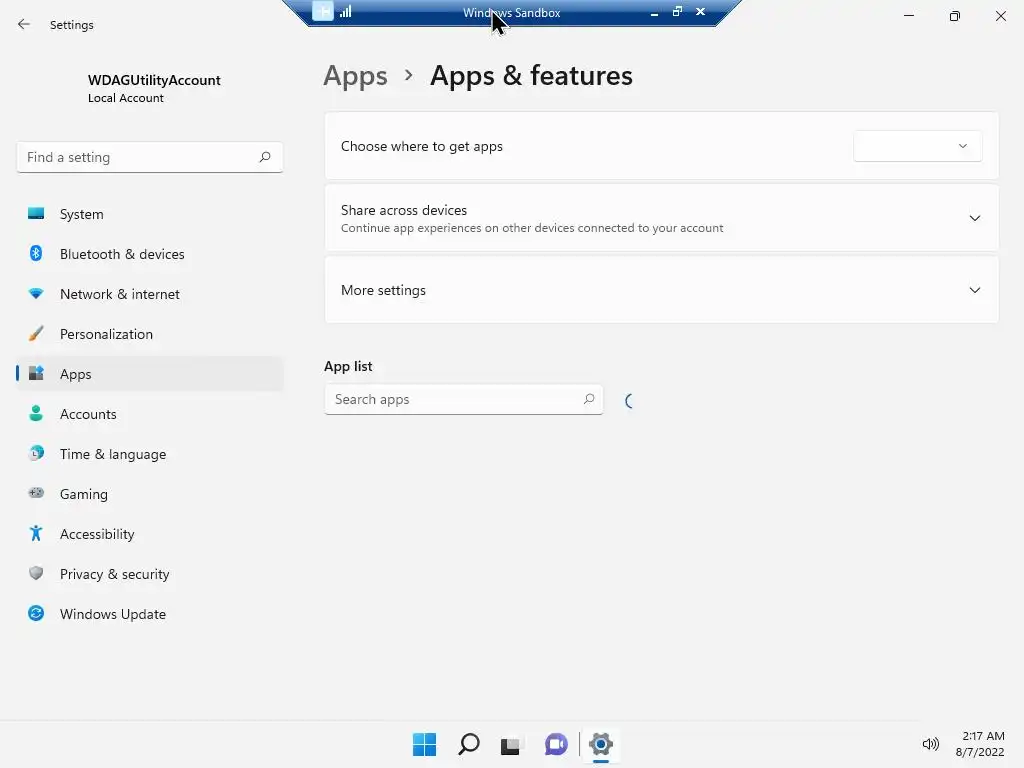Click the Sandbox pin icon in blue bar
The height and width of the screenshot is (768, 1024).
click(x=323, y=11)
